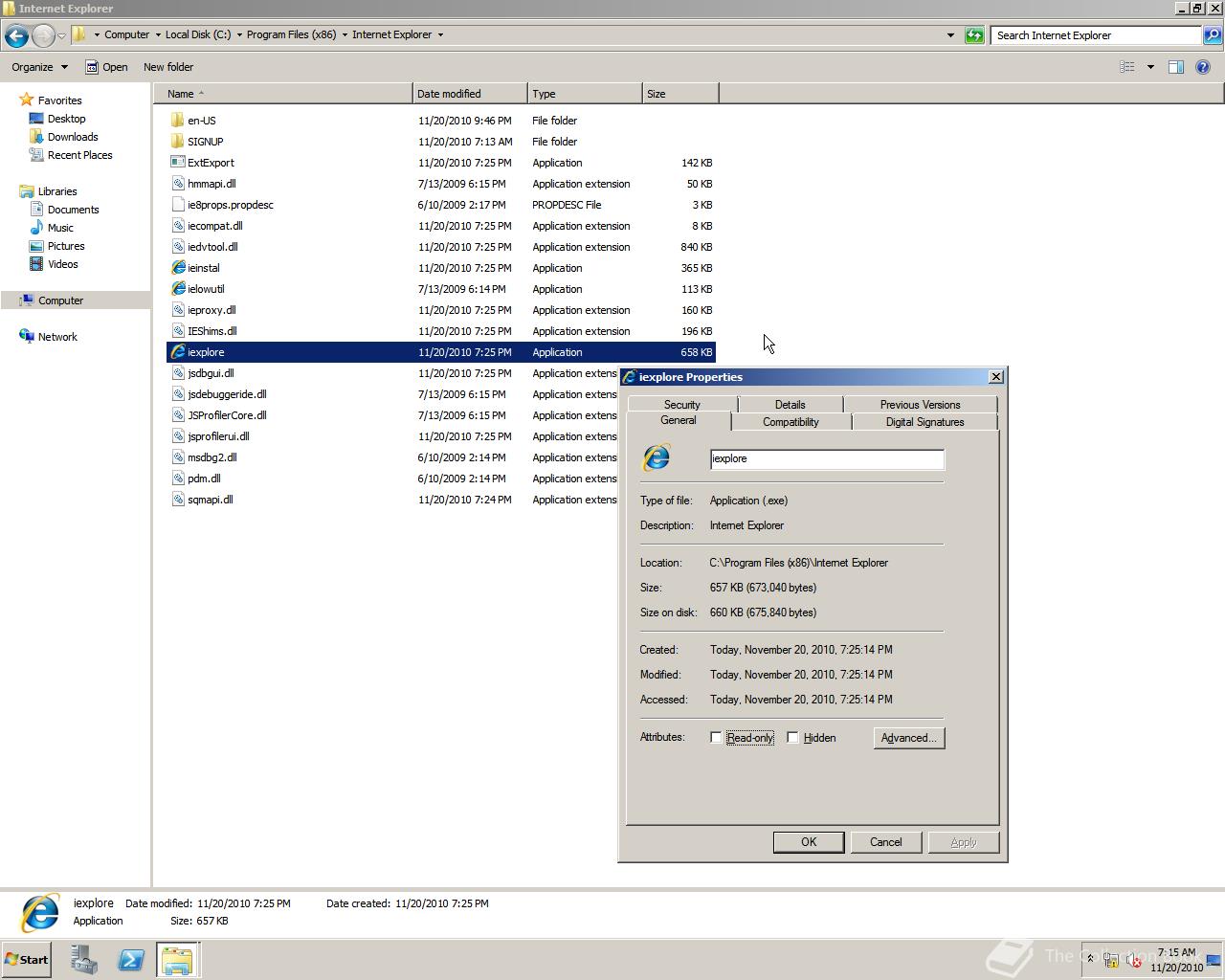1225x980 pixels.
Task: Open the Organize dropdown menu
Action: pyautogui.click(x=40, y=67)
